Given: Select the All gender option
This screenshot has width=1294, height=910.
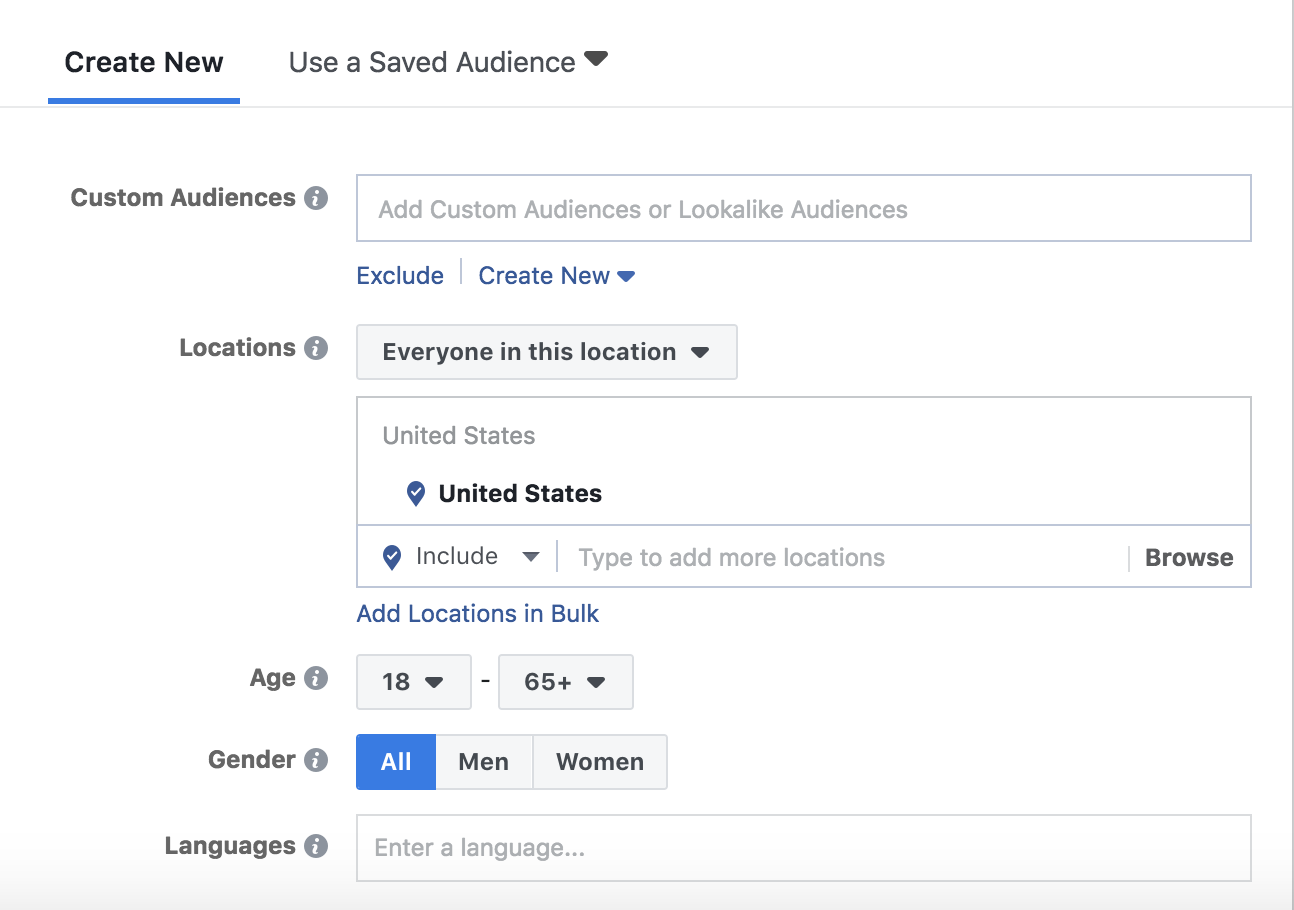Looking at the screenshot, I should 396,762.
